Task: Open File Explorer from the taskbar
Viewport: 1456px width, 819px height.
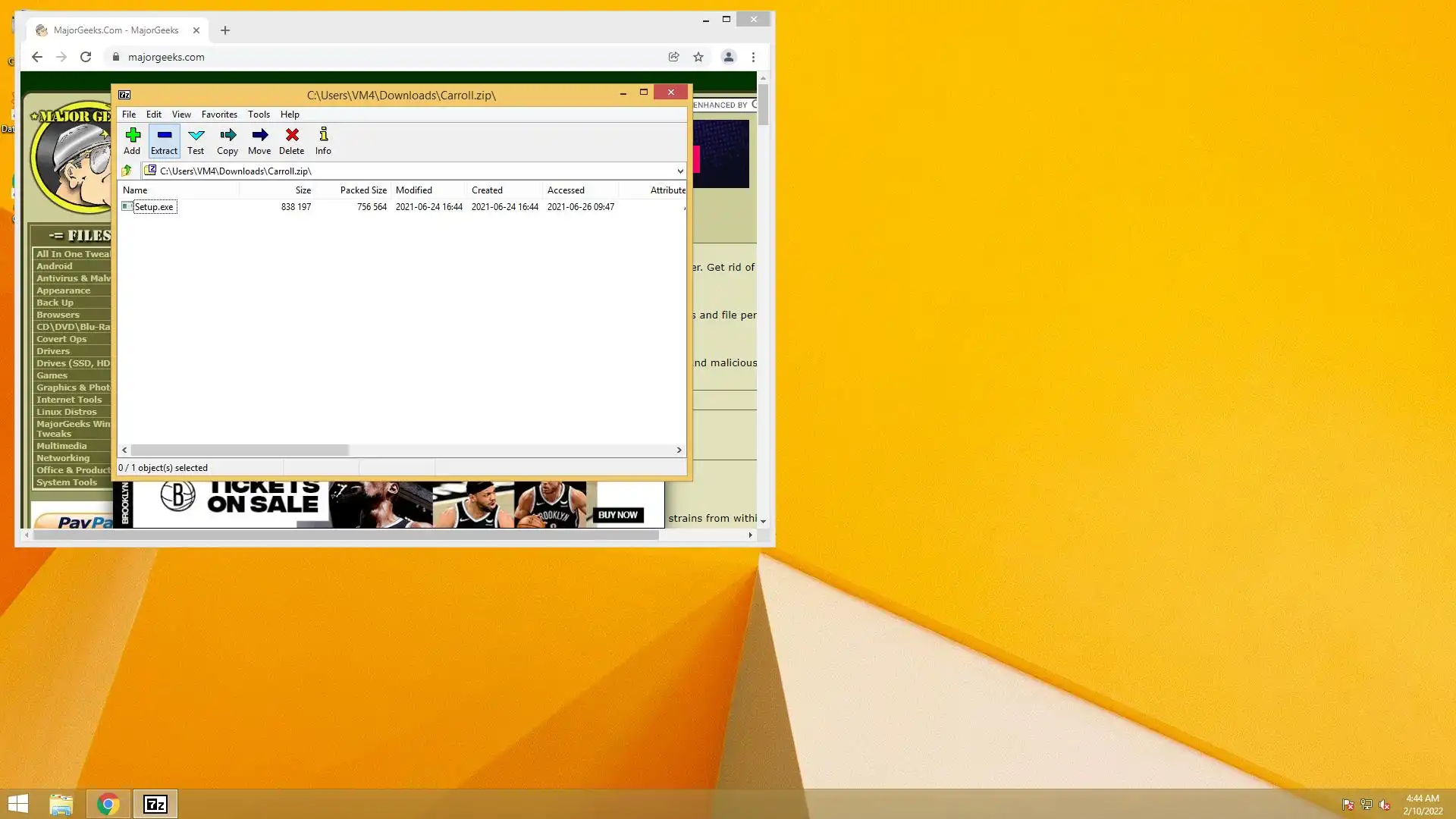Action: pyautogui.click(x=61, y=805)
